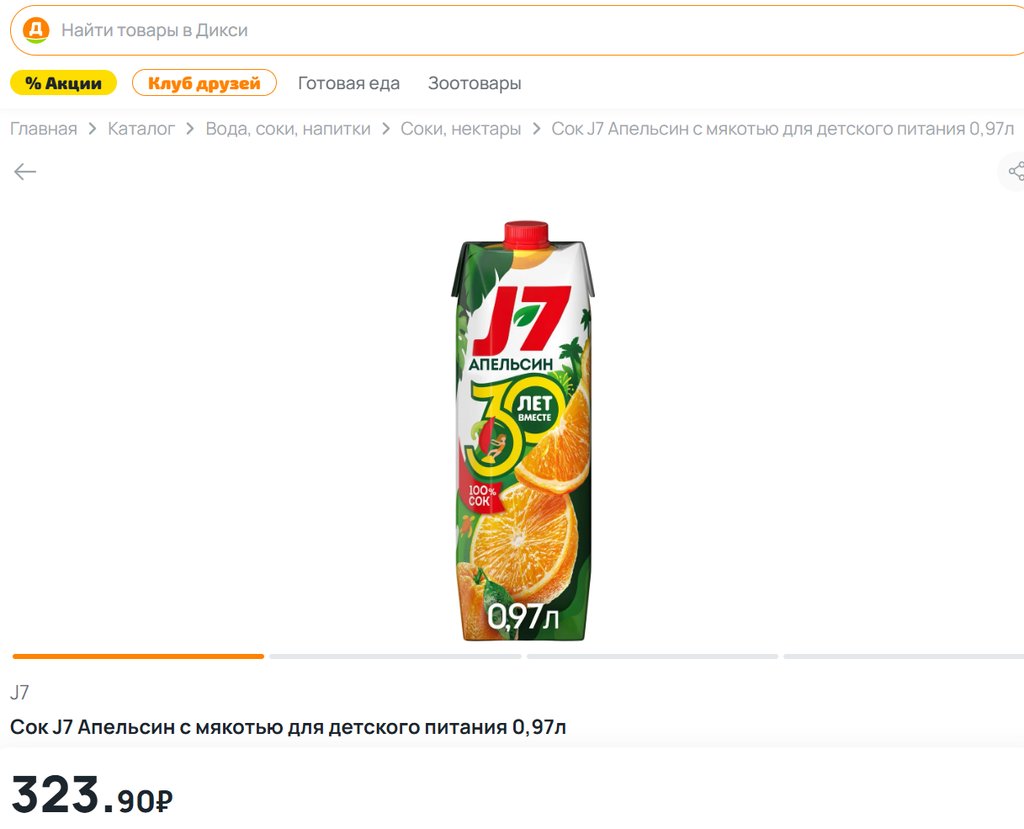The height and width of the screenshot is (829, 1024).
Task: Go to "Вода, соки, напитки" breadcrumb
Action: pos(288,129)
